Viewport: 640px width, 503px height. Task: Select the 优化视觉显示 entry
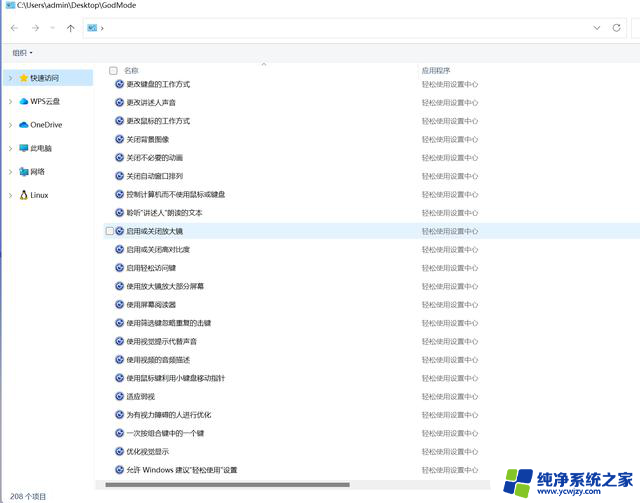[147, 452]
